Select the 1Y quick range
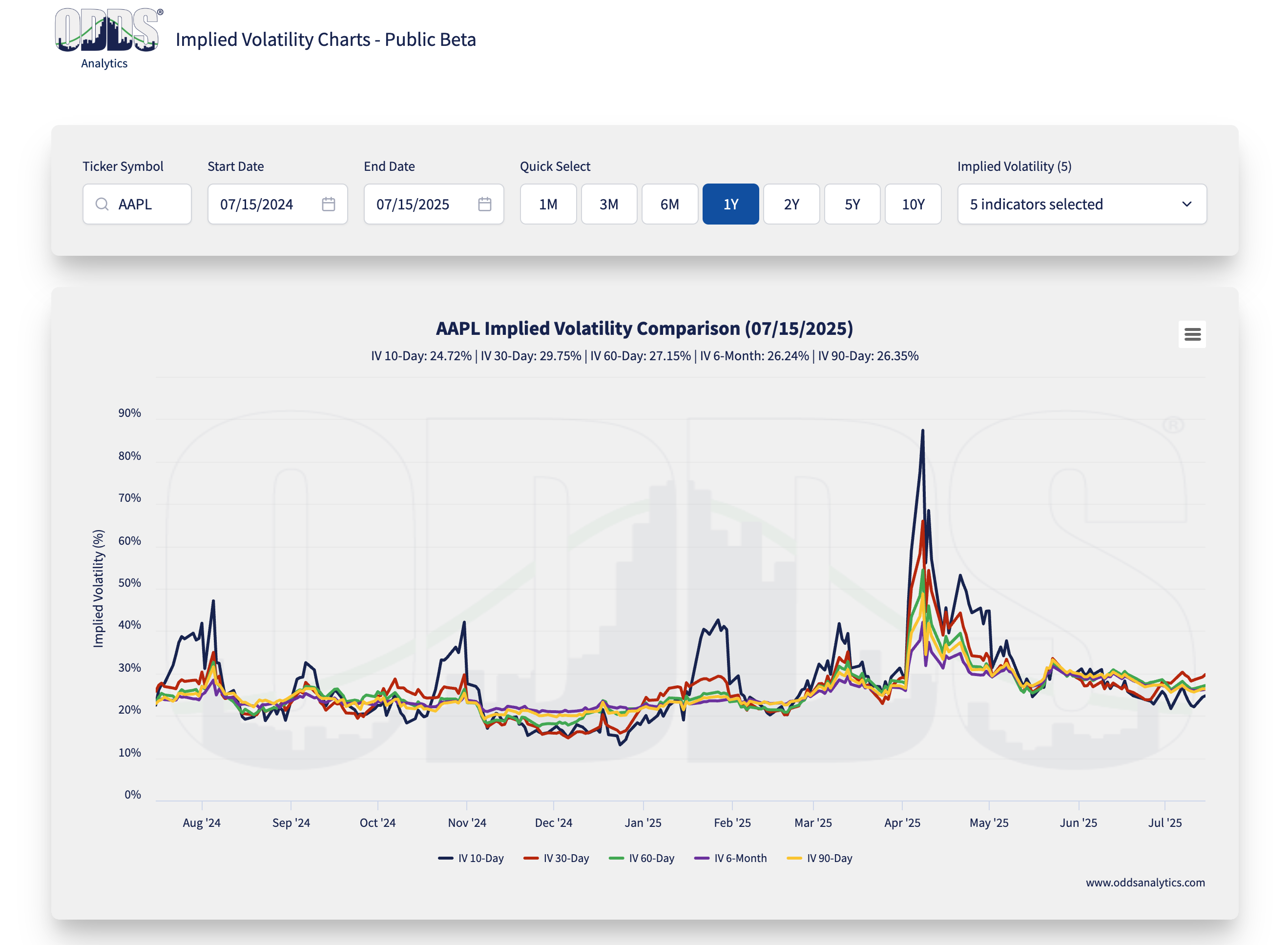1288x945 pixels. pos(730,204)
